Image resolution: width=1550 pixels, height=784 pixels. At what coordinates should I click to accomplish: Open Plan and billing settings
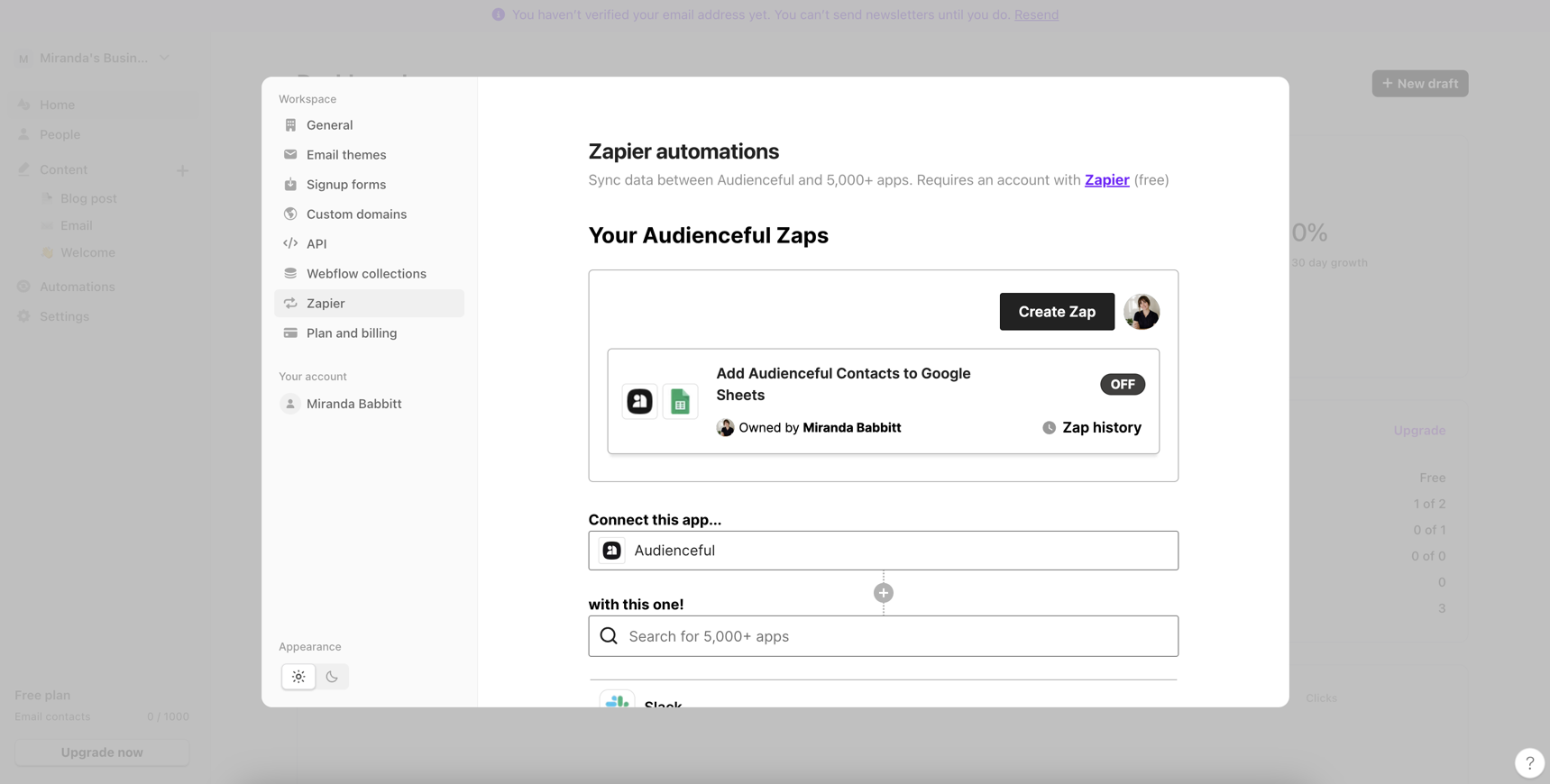coord(351,333)
